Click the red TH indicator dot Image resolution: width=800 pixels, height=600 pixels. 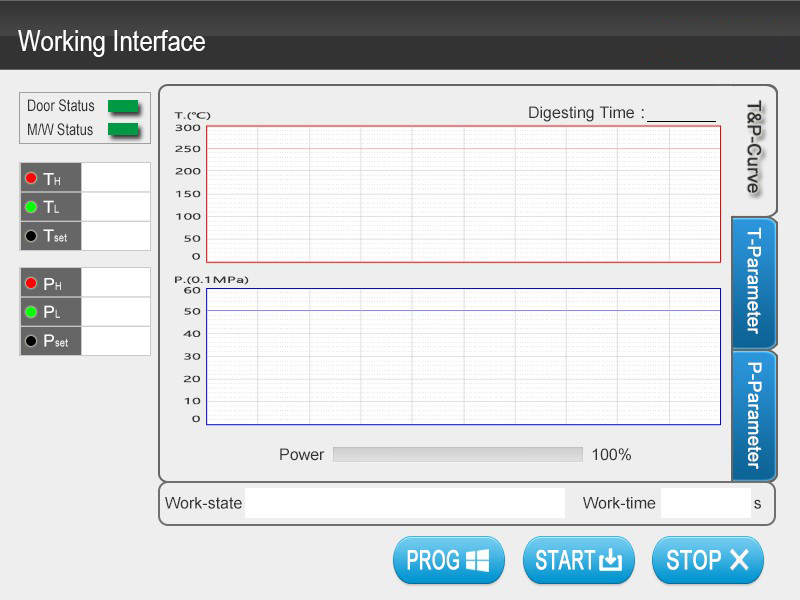[x=31, y=178]
